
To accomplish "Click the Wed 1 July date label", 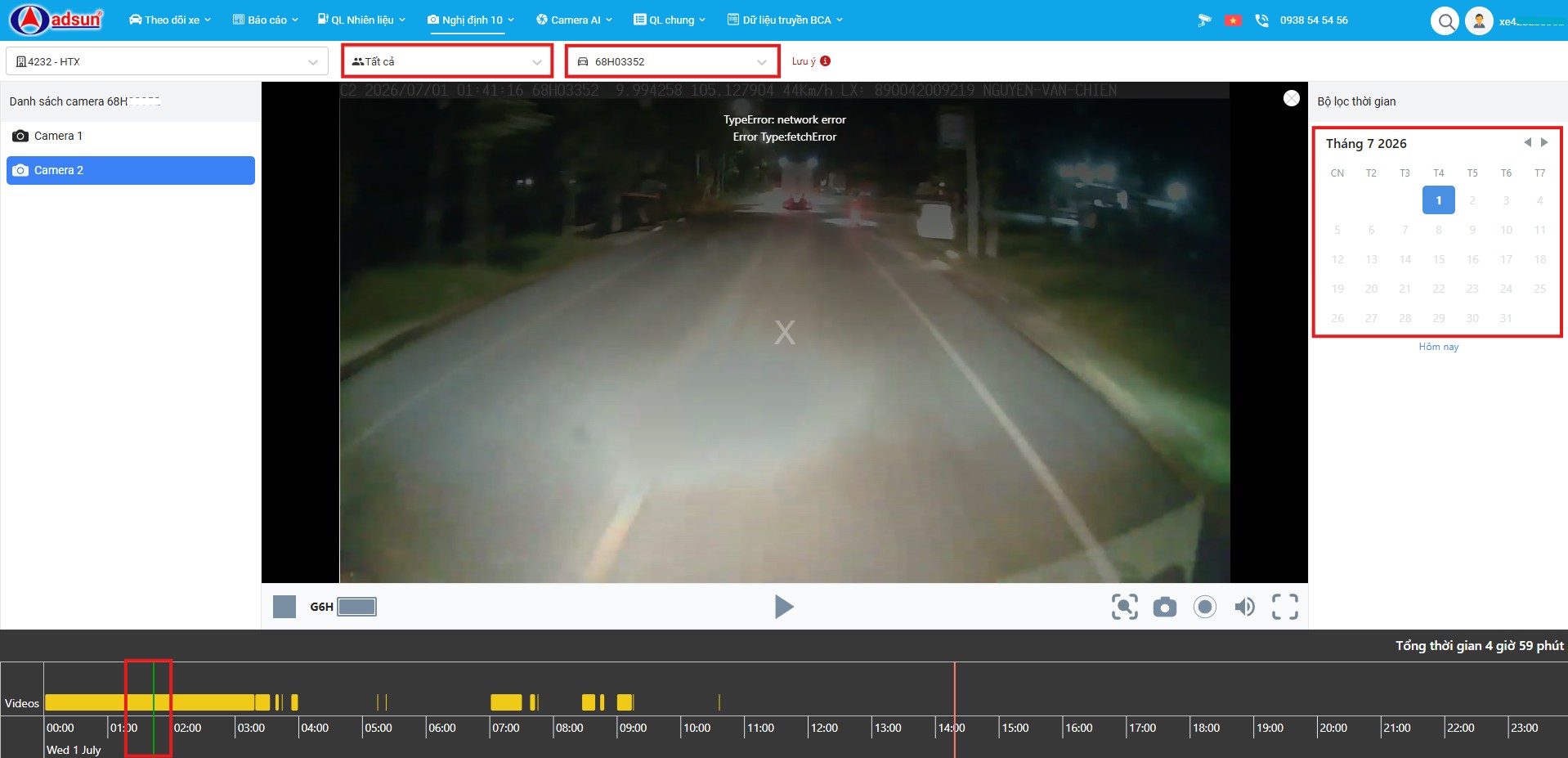I will pos(74,750).
